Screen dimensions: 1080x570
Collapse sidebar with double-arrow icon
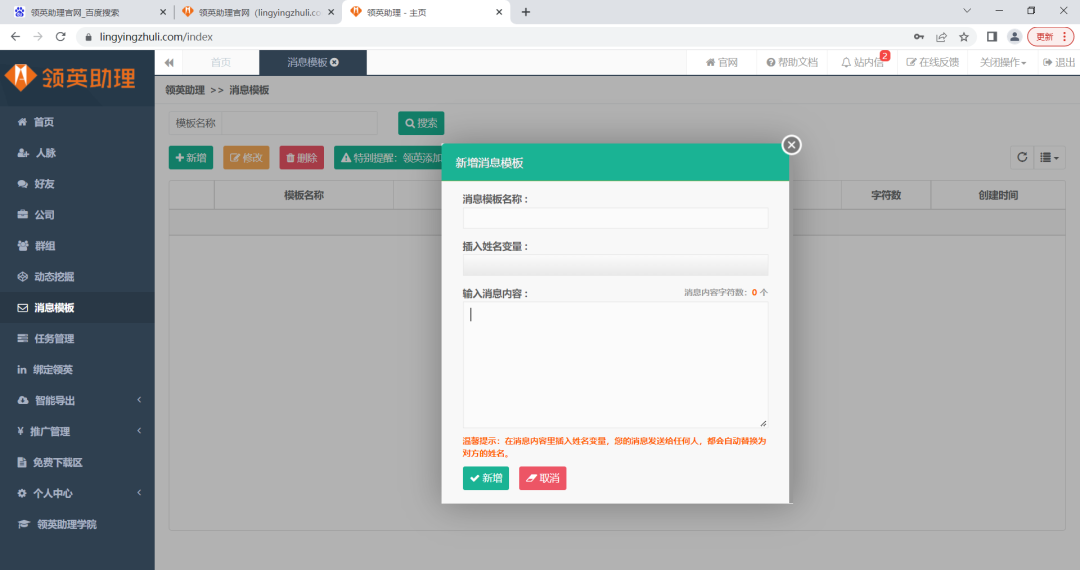(x=169, y=63)
